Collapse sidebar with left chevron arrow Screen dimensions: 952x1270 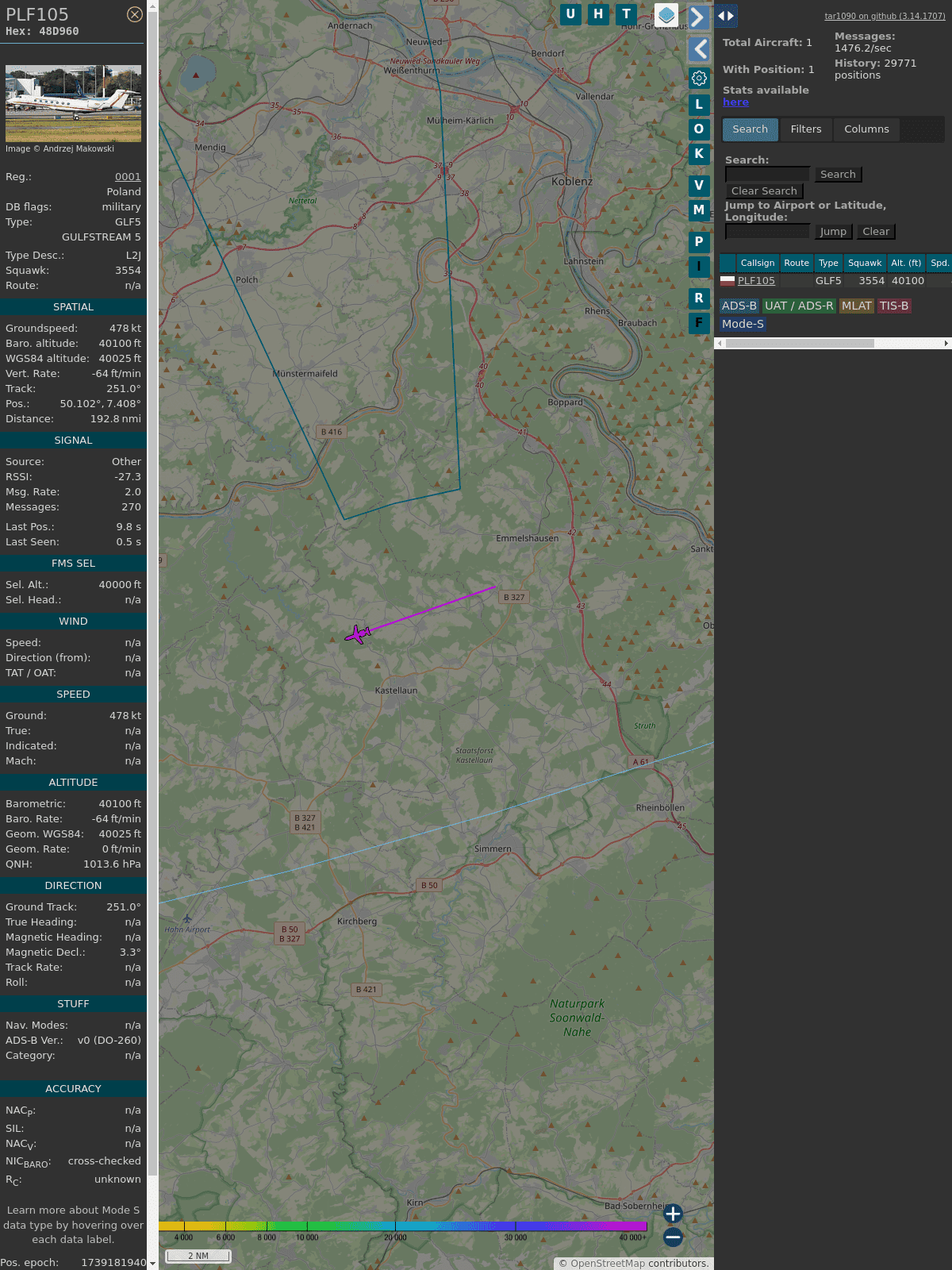click(x=699, y=49)
